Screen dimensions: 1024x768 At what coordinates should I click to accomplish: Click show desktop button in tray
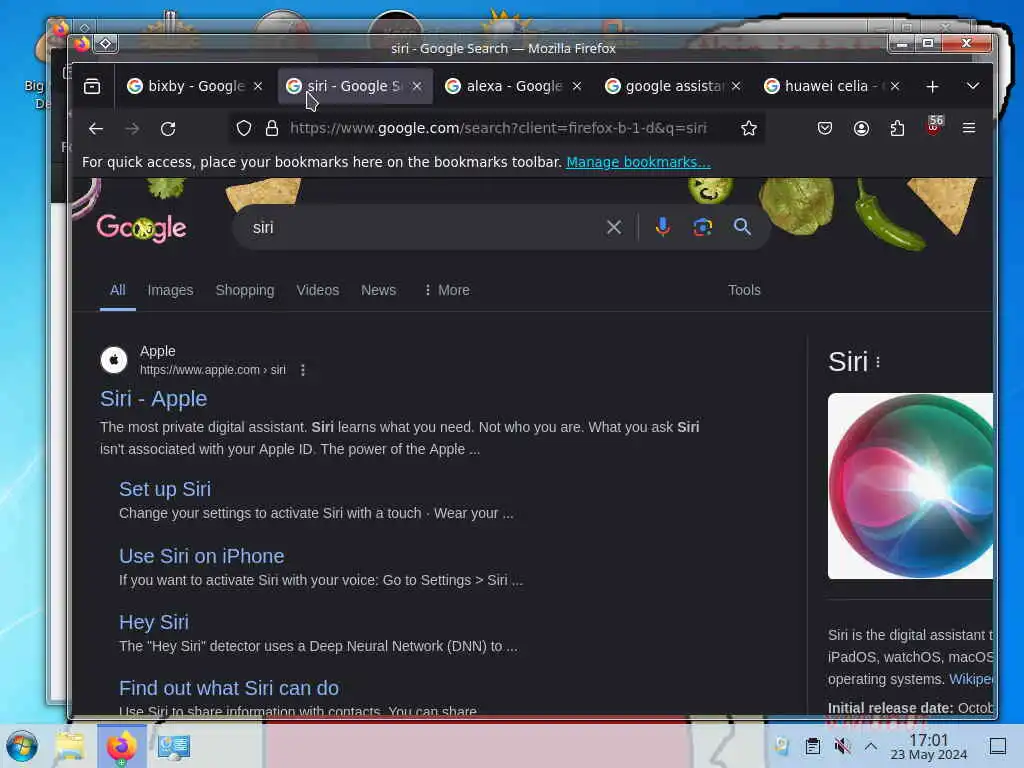pyautogui.click(x=997, y=746)
